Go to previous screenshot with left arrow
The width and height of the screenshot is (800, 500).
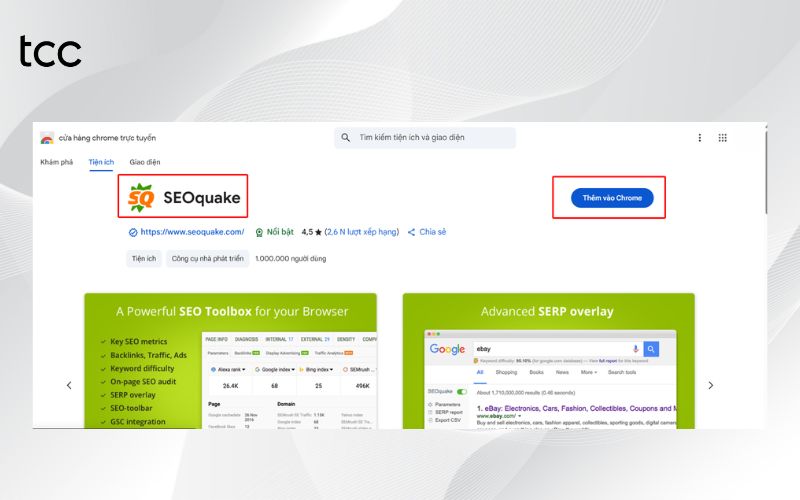(69, 385)
